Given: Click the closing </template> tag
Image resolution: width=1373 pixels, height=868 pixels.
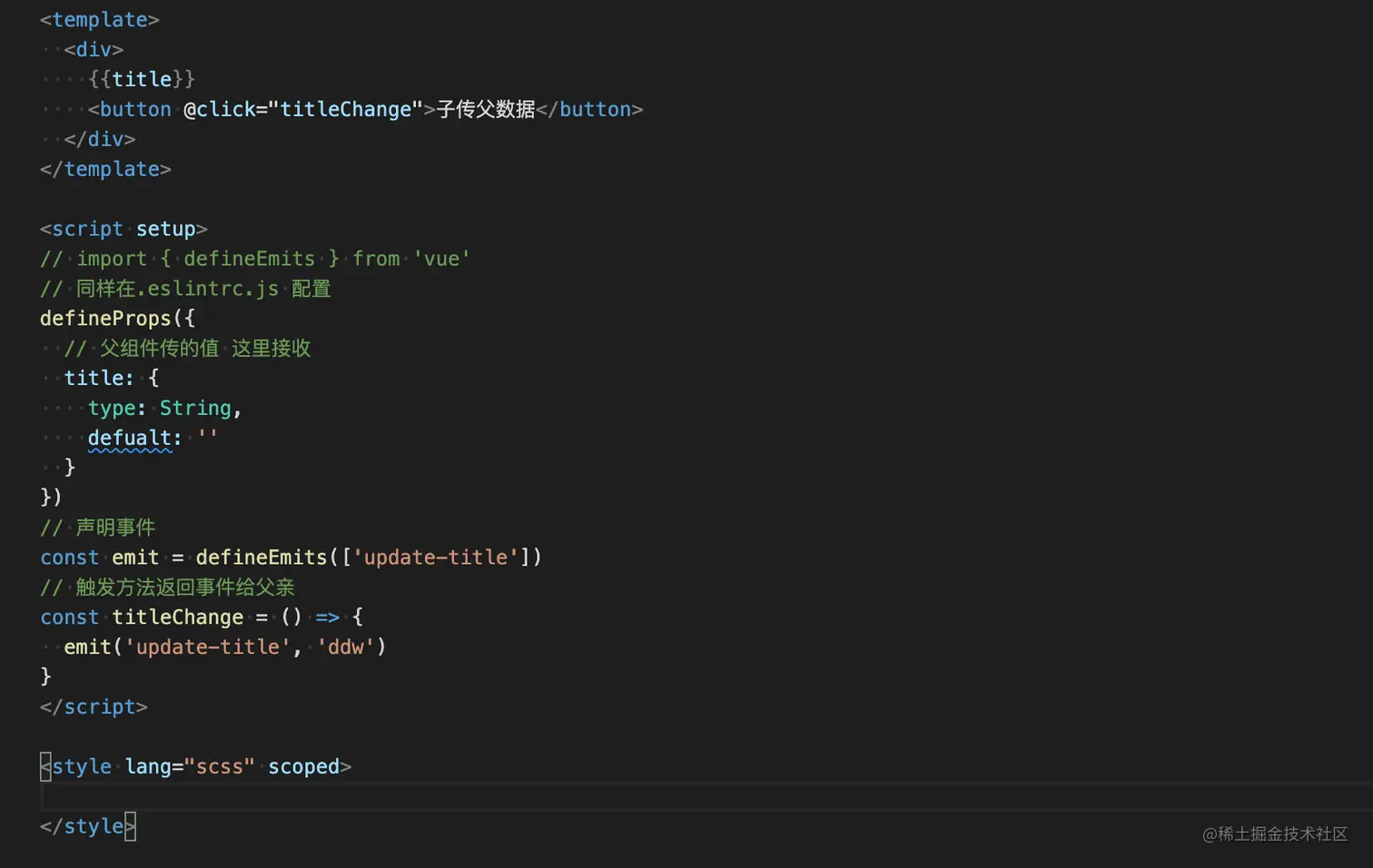Looking at the screenshot, I should [105, 169].
